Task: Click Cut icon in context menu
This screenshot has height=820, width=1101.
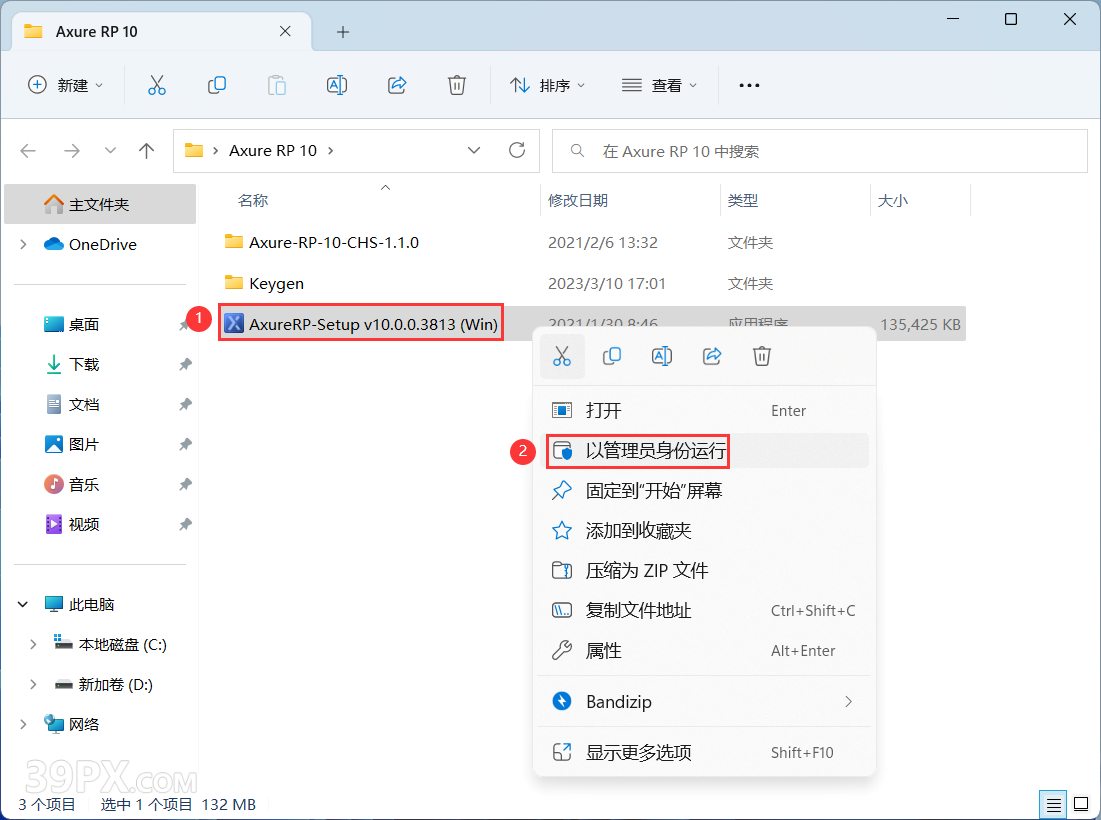Action: [562, 357]
